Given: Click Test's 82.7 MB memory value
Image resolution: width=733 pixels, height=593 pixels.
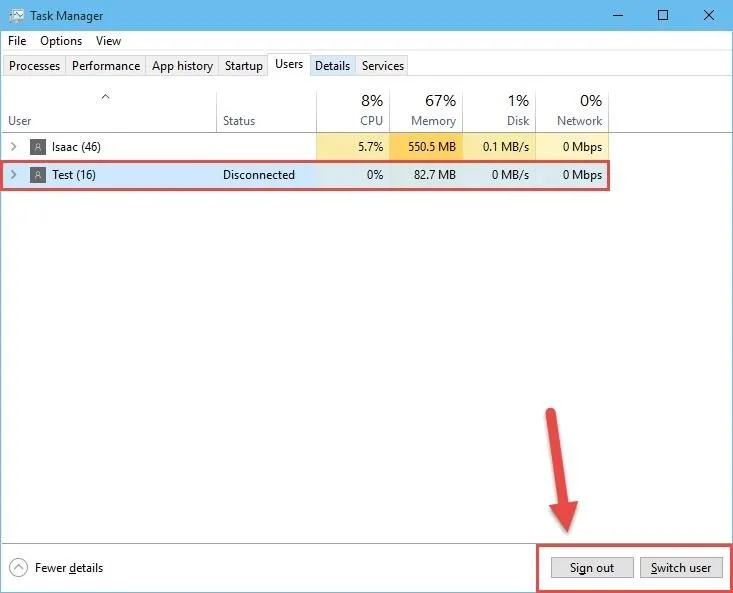Looking at the screenshot, I should (434, 175).
